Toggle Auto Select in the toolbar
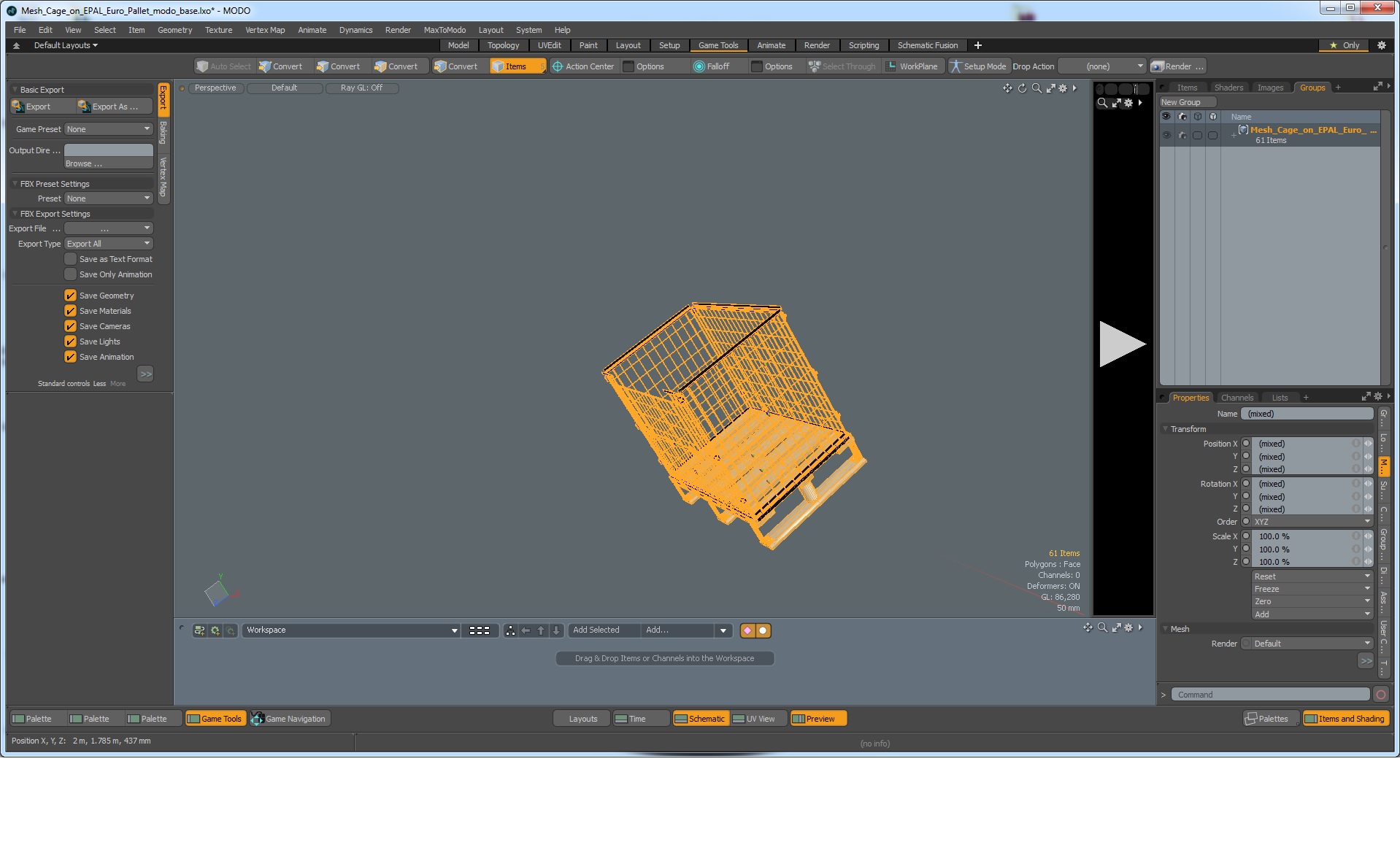Screen dimensions: 1400x845 pos(224,66)
